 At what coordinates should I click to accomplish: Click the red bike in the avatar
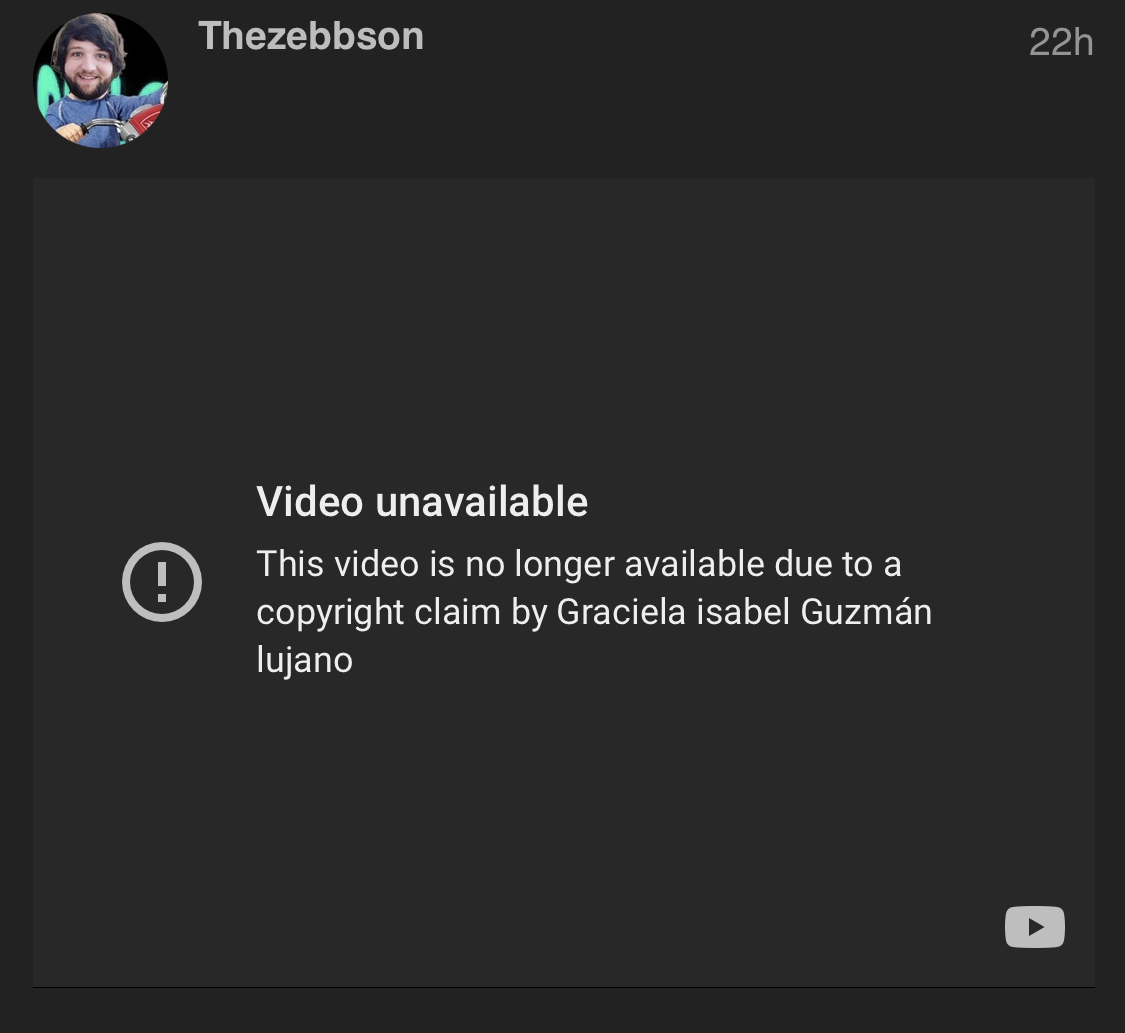click(143, 121)
